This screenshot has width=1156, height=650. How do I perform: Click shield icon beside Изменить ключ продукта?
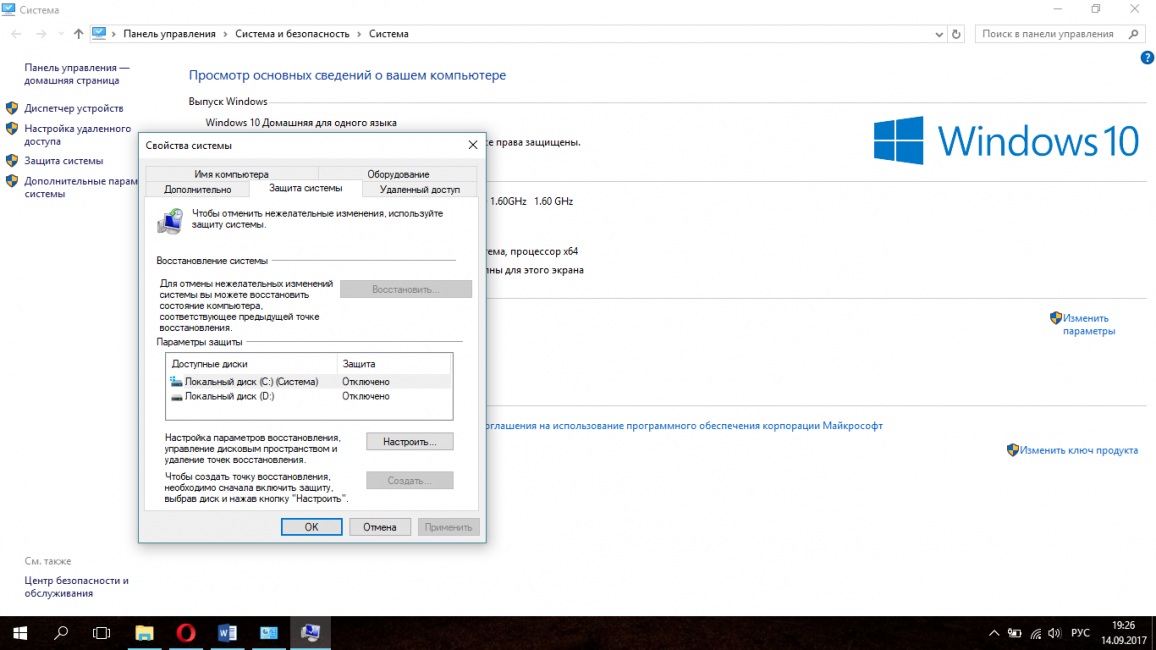pyautogui.click(x=1013, y=450)
